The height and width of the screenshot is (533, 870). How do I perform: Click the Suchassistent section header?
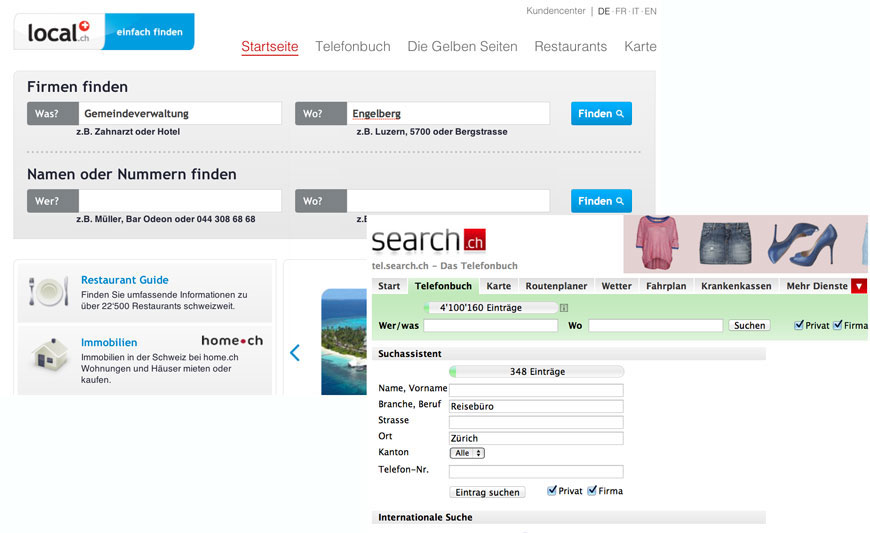[x=569, y=354]
